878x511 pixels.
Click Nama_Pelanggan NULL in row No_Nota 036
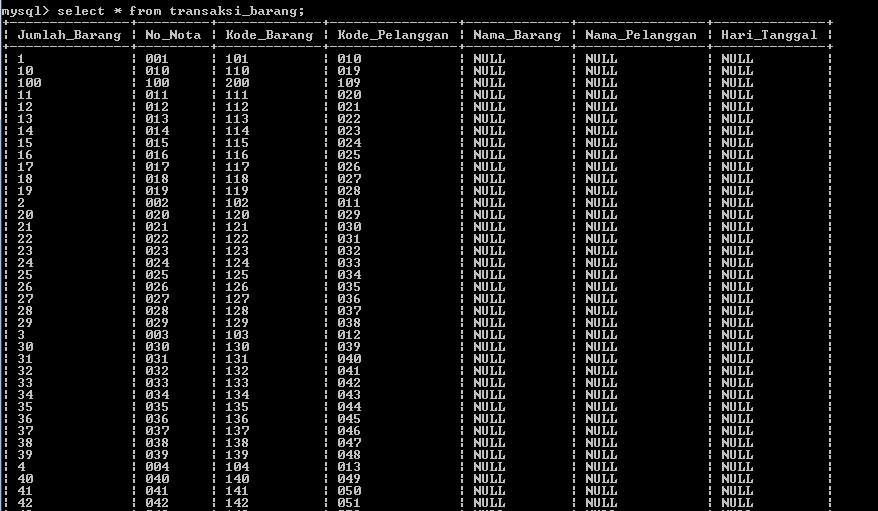coord(601,419)
